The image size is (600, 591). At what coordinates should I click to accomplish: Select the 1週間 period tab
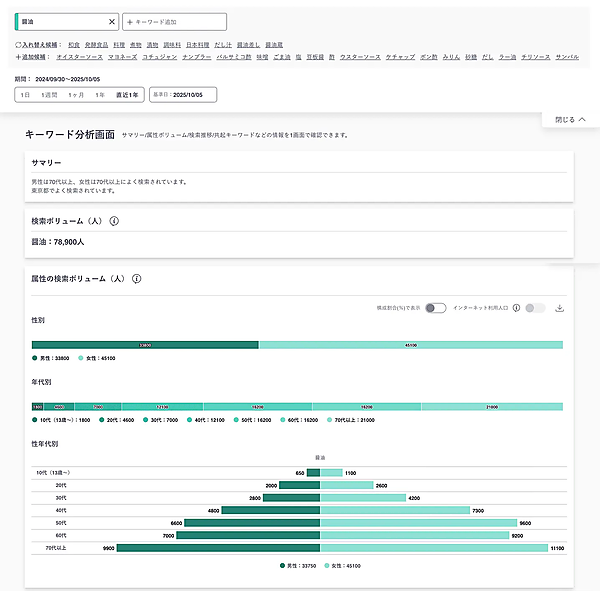pos(49,94)
